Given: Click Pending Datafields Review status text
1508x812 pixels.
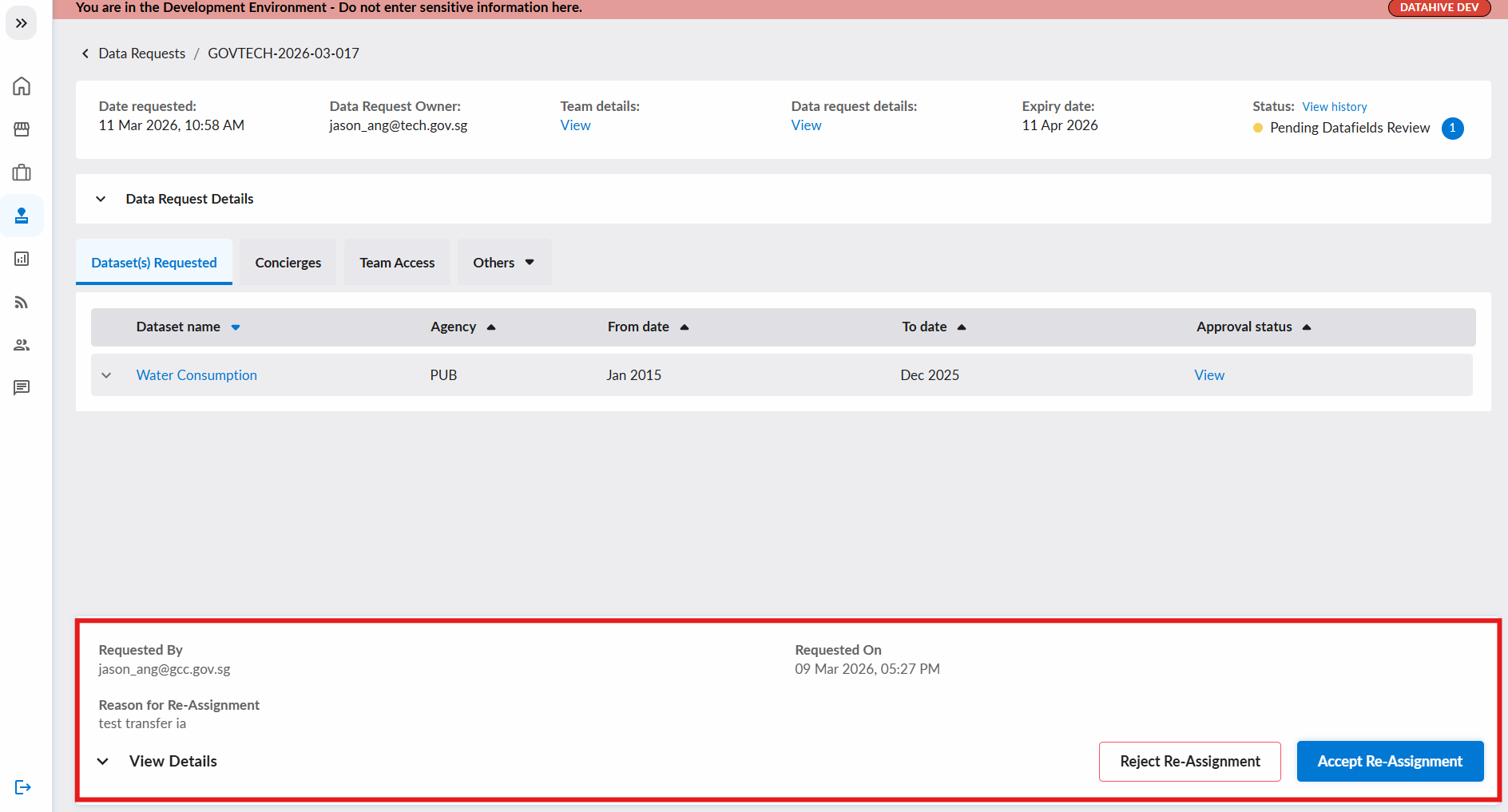Looking at the screenshot, I should coord(1350,128).
